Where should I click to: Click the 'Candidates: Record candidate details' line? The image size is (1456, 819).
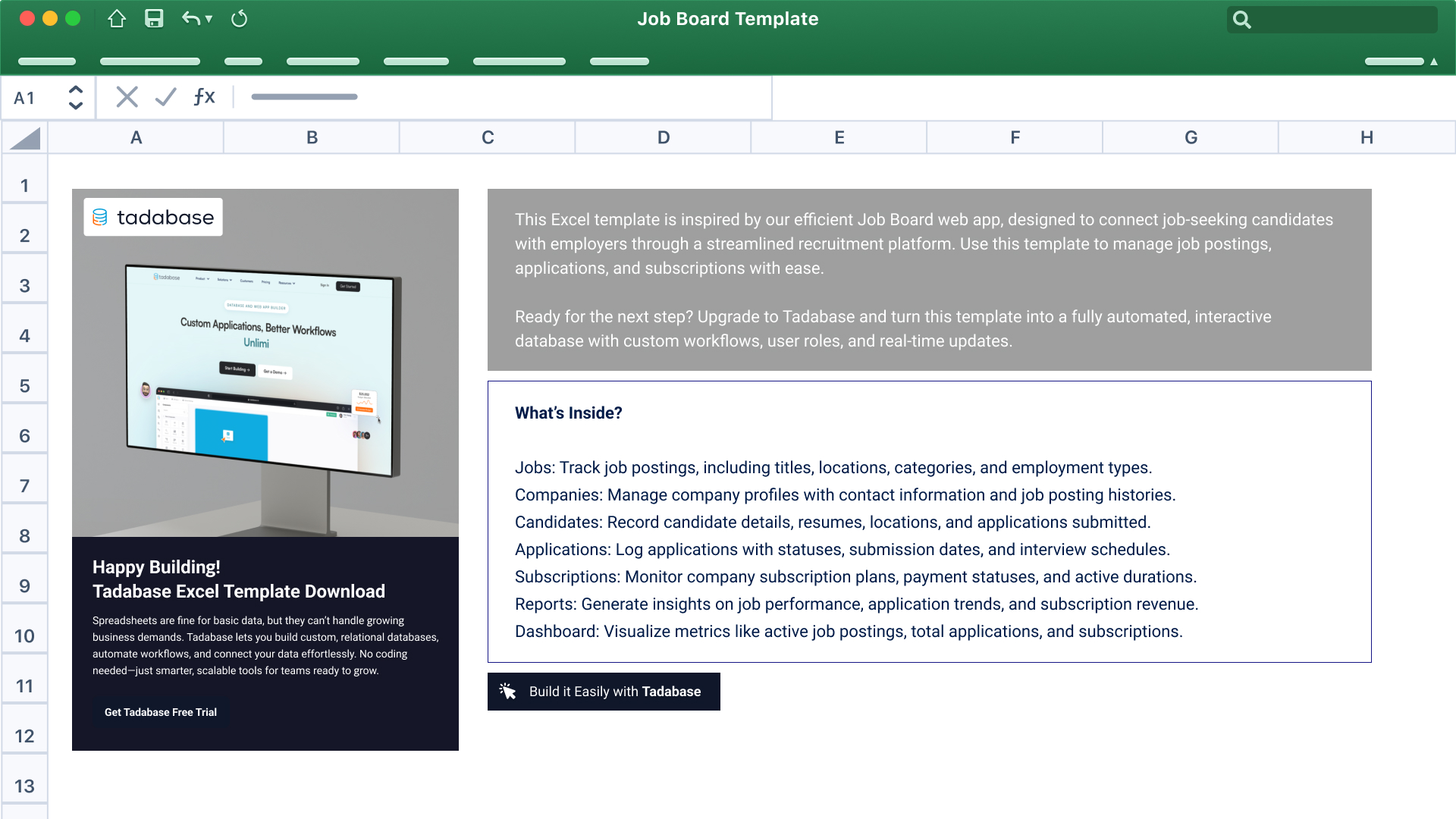833,522
